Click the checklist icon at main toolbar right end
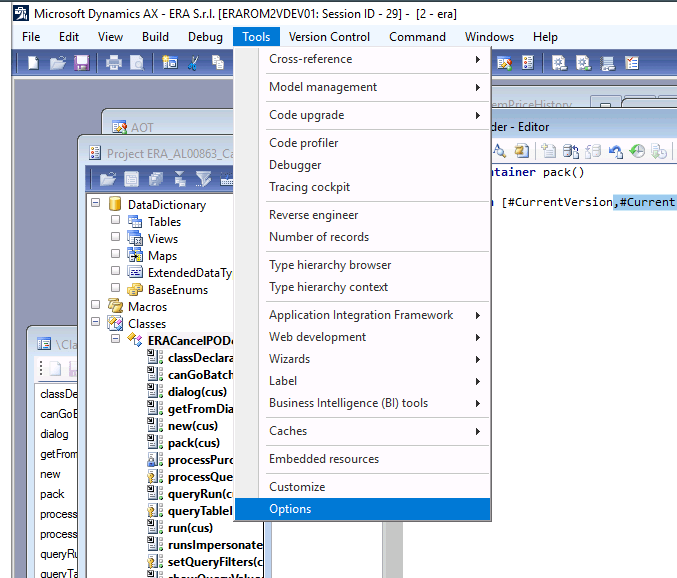The height and width of the screenshot is (578, 677). (632, 63)
